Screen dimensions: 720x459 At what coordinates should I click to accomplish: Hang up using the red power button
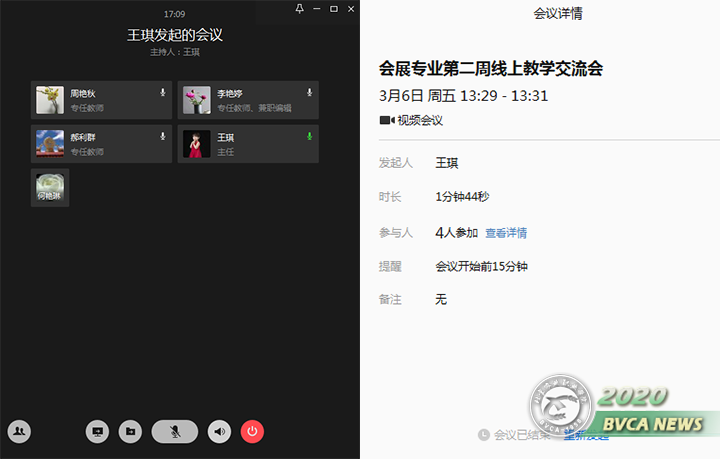coord(252,431)
